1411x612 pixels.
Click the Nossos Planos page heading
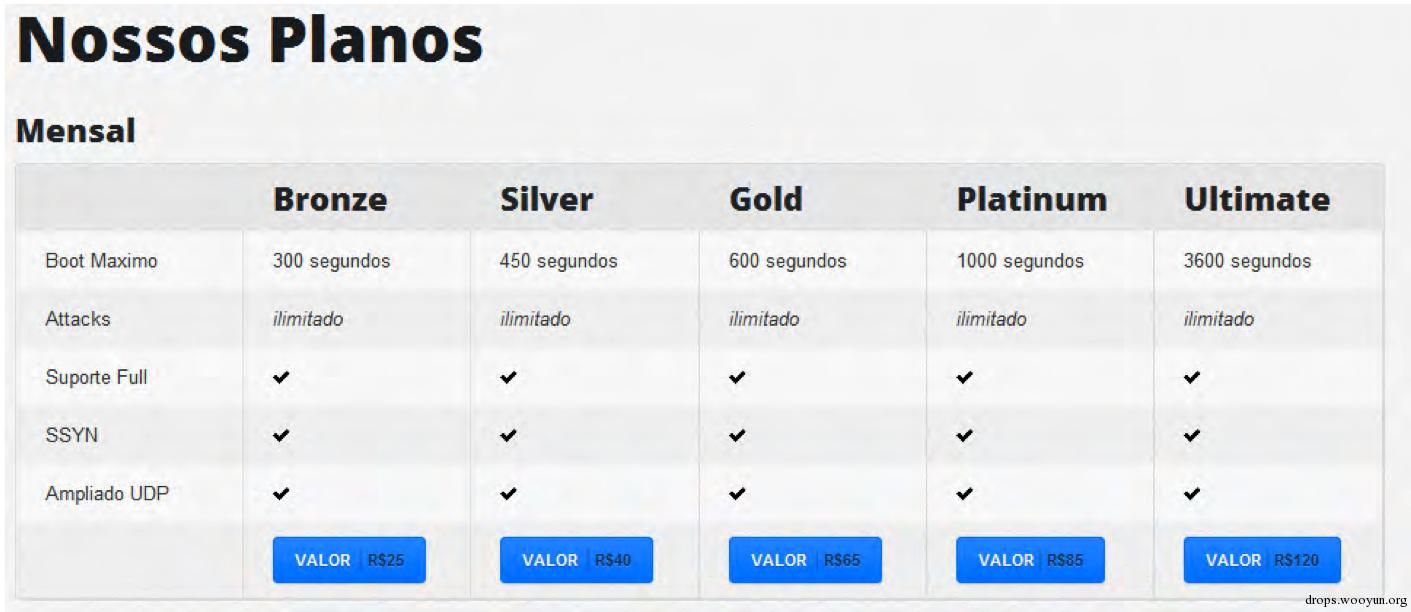coord(250,42)
